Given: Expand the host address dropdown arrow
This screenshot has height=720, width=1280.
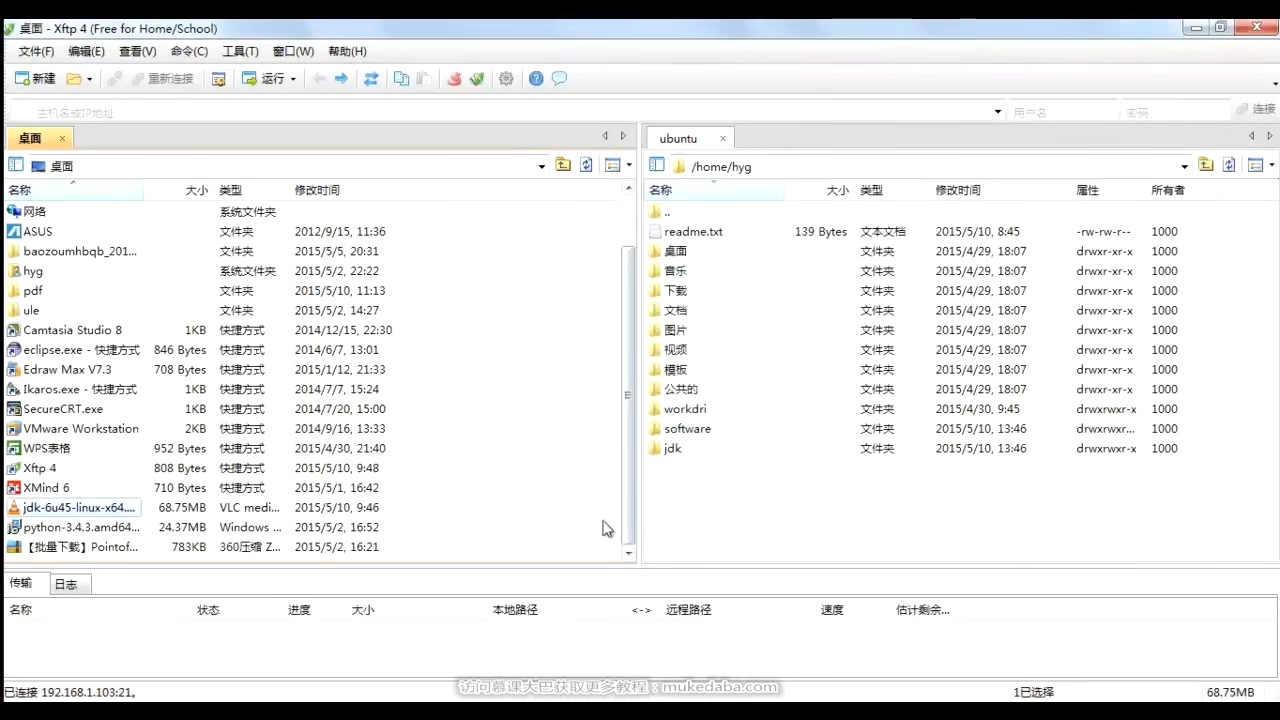Looking at the screenshot, I should coord(998,112).
